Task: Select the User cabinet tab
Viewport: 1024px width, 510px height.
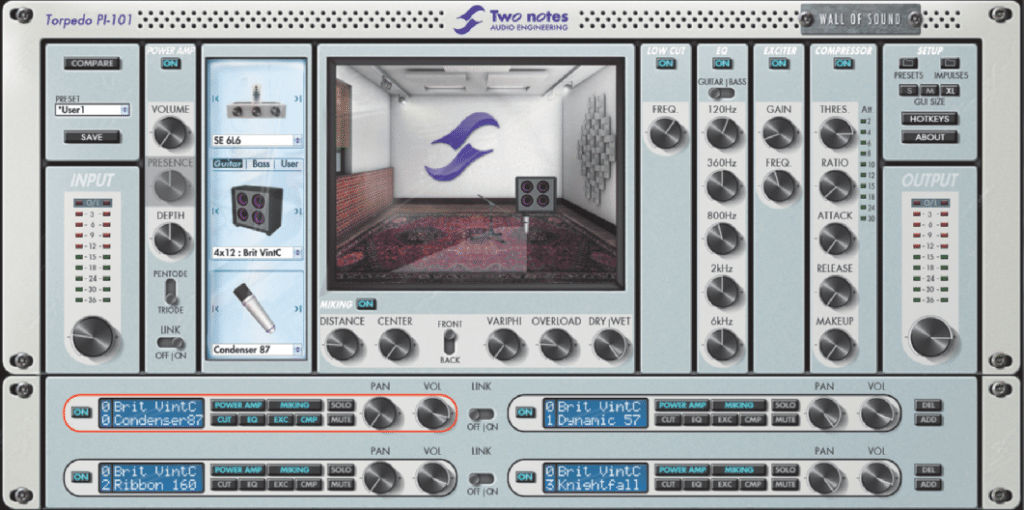Action: click(289, 164)
